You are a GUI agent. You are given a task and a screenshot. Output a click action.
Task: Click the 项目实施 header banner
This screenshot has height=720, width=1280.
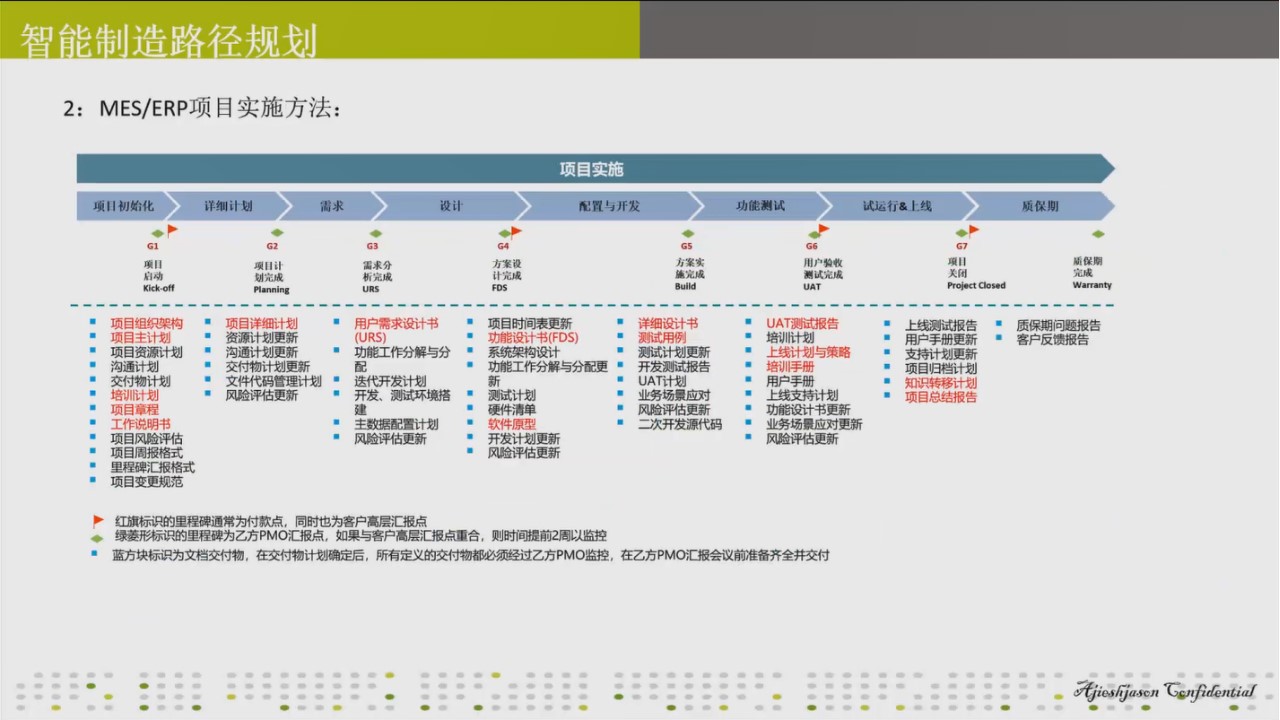(x=592, y=169)
